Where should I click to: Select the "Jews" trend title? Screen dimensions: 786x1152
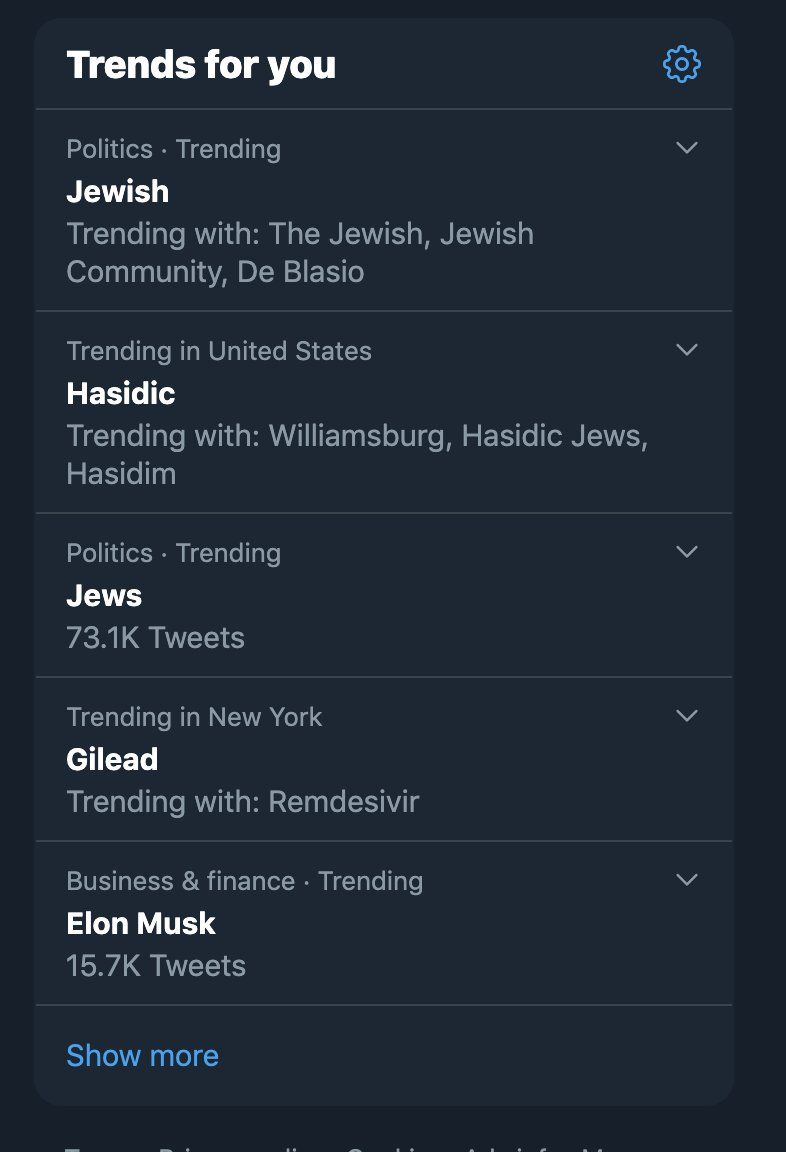[x=104, y=595]
